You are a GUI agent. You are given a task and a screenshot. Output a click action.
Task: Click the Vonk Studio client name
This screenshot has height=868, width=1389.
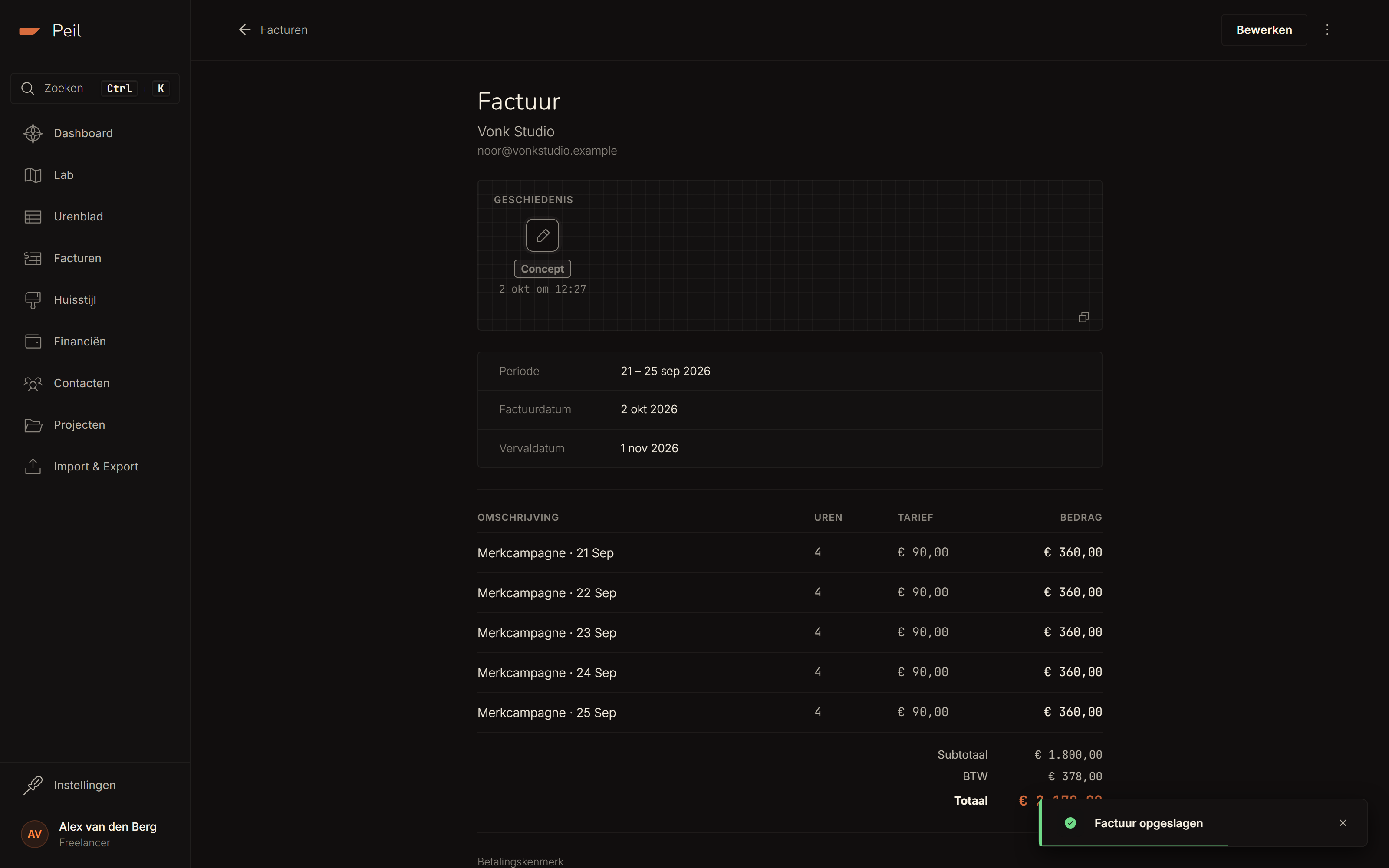pos(515,132)
